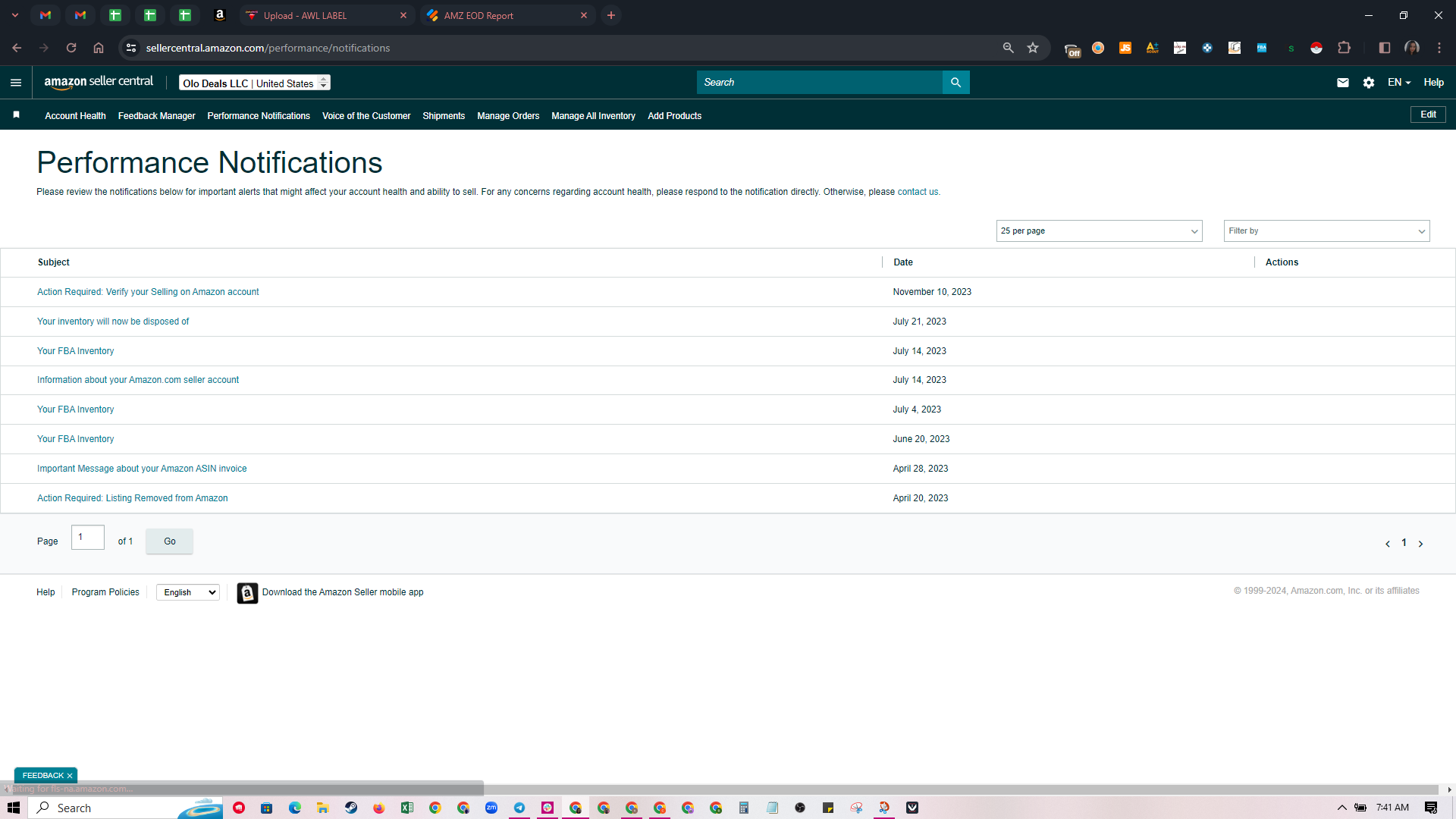Image resolution: width=1456 pixels, height=819 pixels.
Task: Go to the next page chevron
Action: pyautogui.click(x=1420, y=544)
